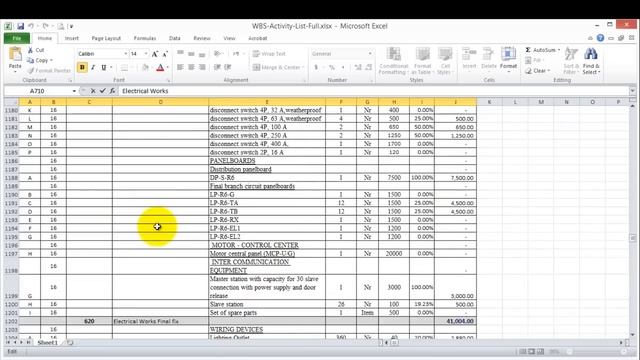Image resolution: width=640 pixels, height=360 pixels.
Task: Toggle Bold formatting
Action: (x=82, y=68)
